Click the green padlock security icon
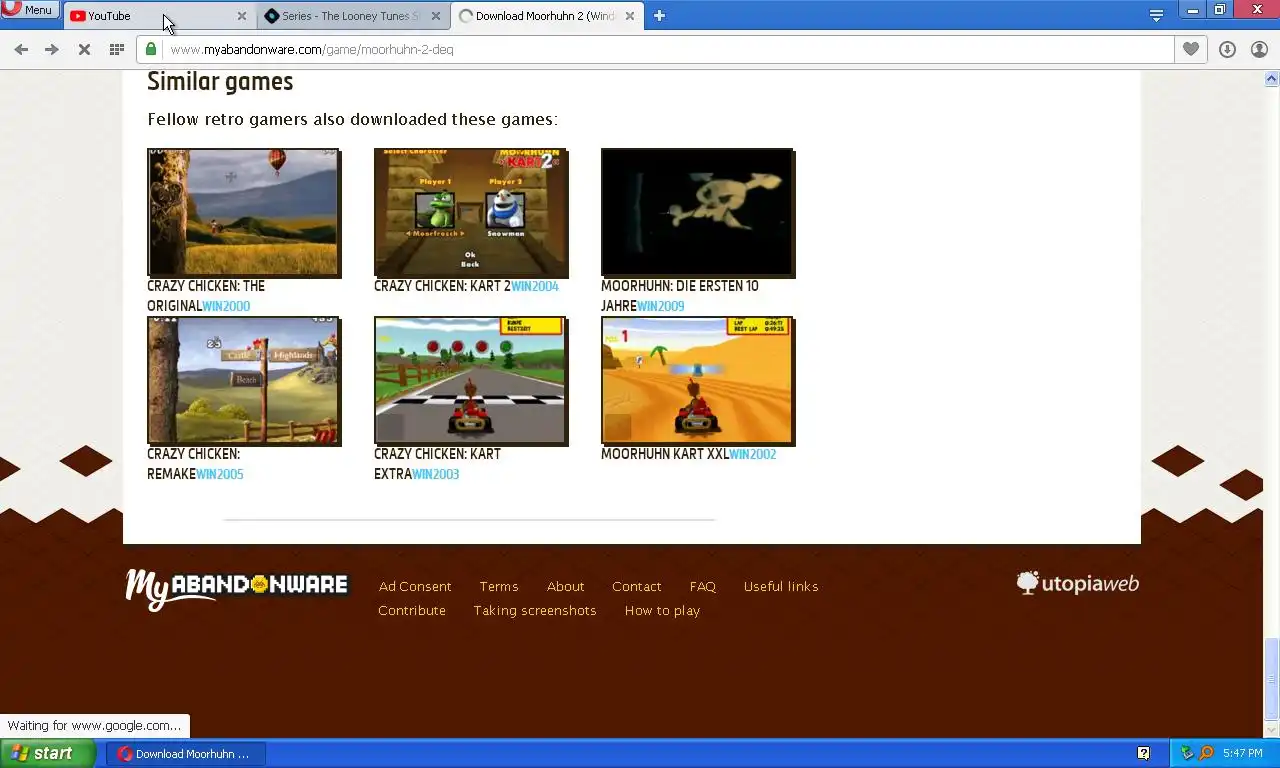This screenshot has height=768, width=1280. pyautogui.click(x=151, y=49)
